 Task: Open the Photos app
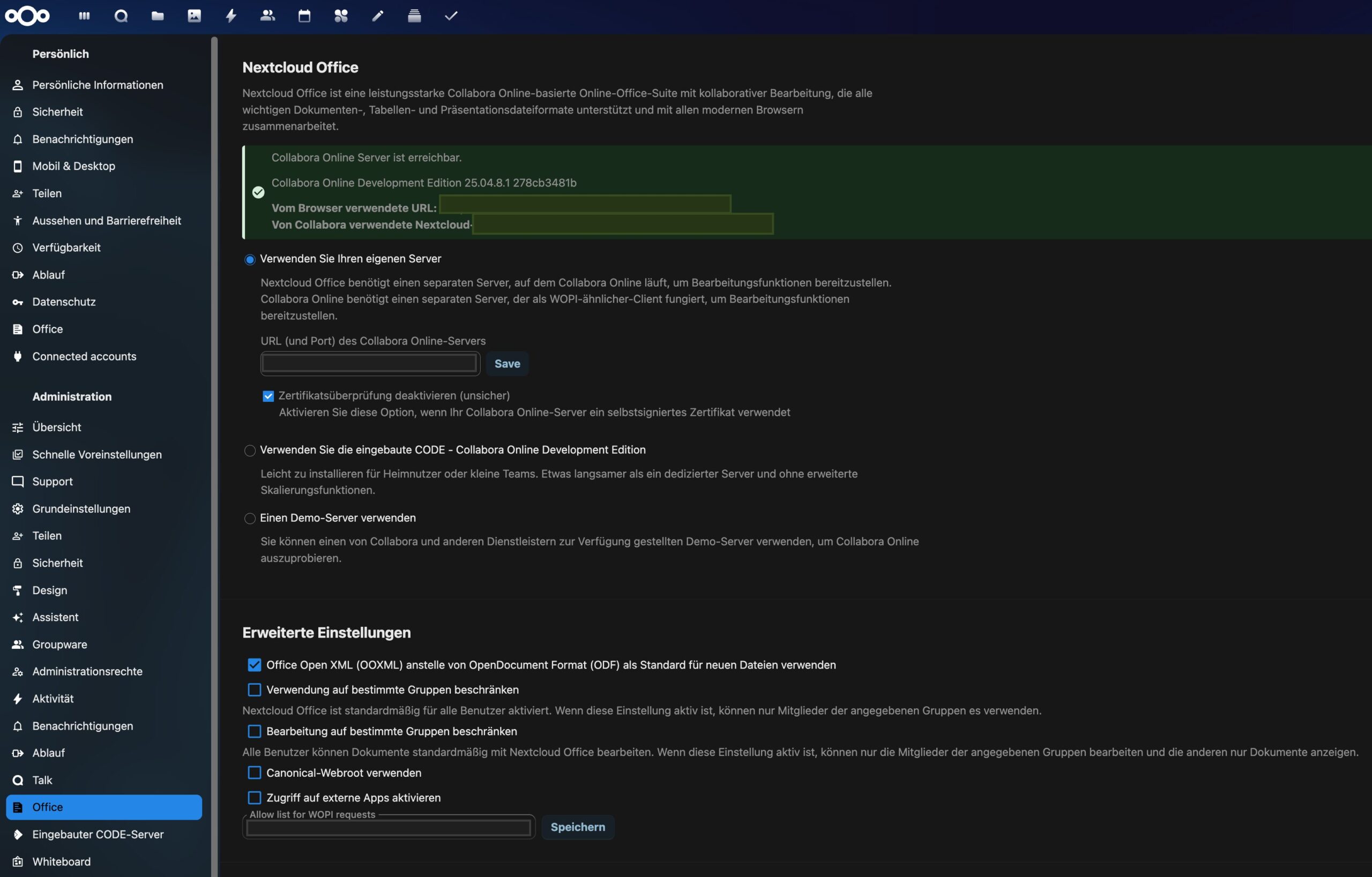pos(195,16)
